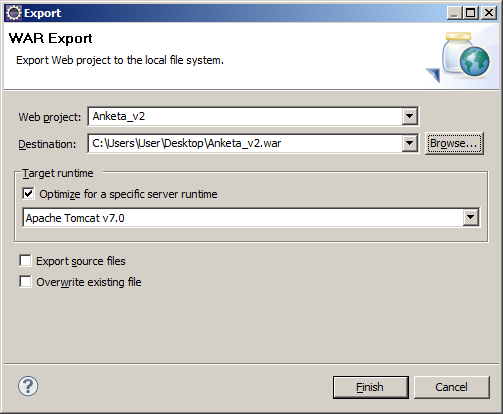Click the Browse... button

tap(454, 143)
